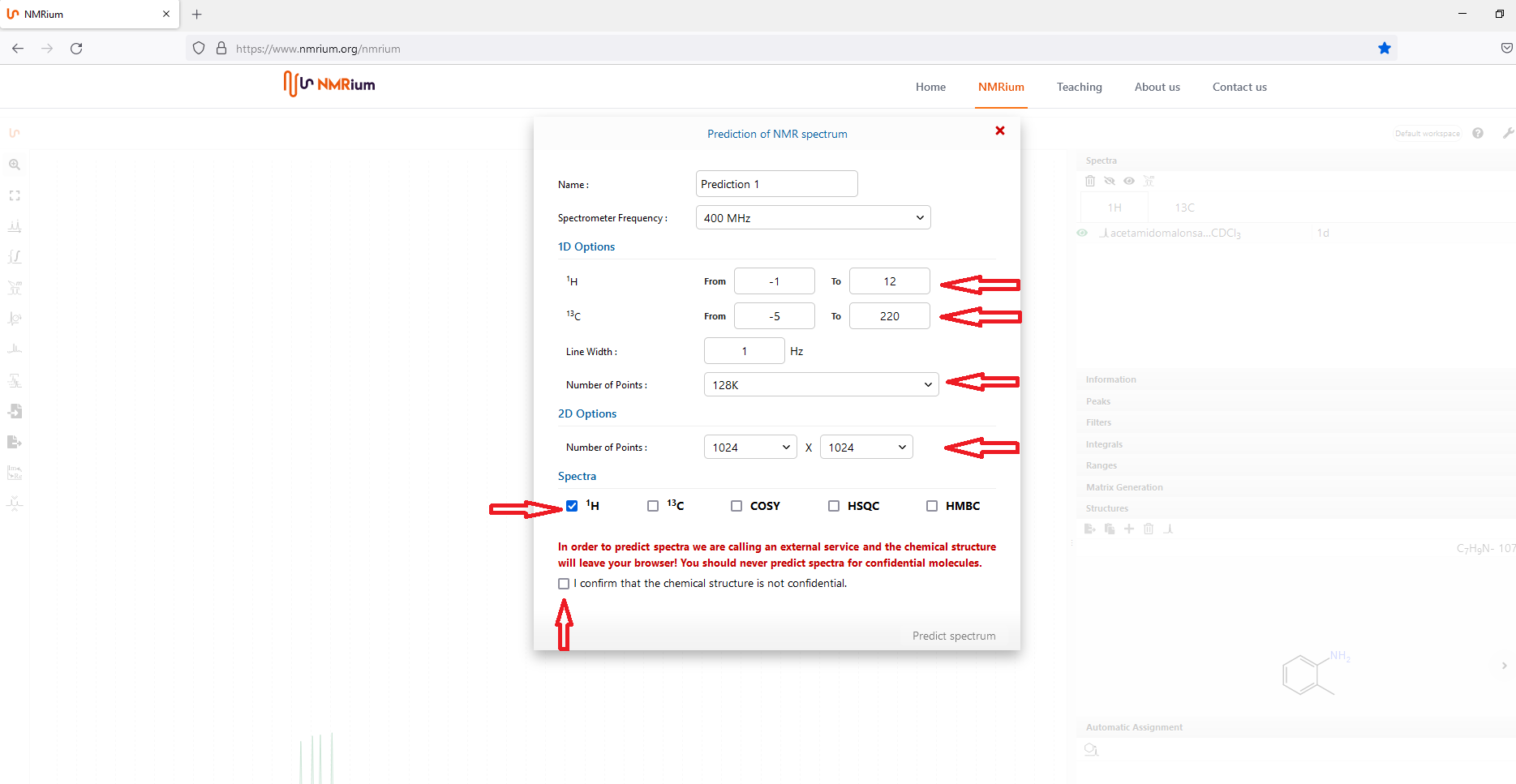1516x784 pixels.
Task: Click Automatic Assignment search icon
Action: (1091, 749)
